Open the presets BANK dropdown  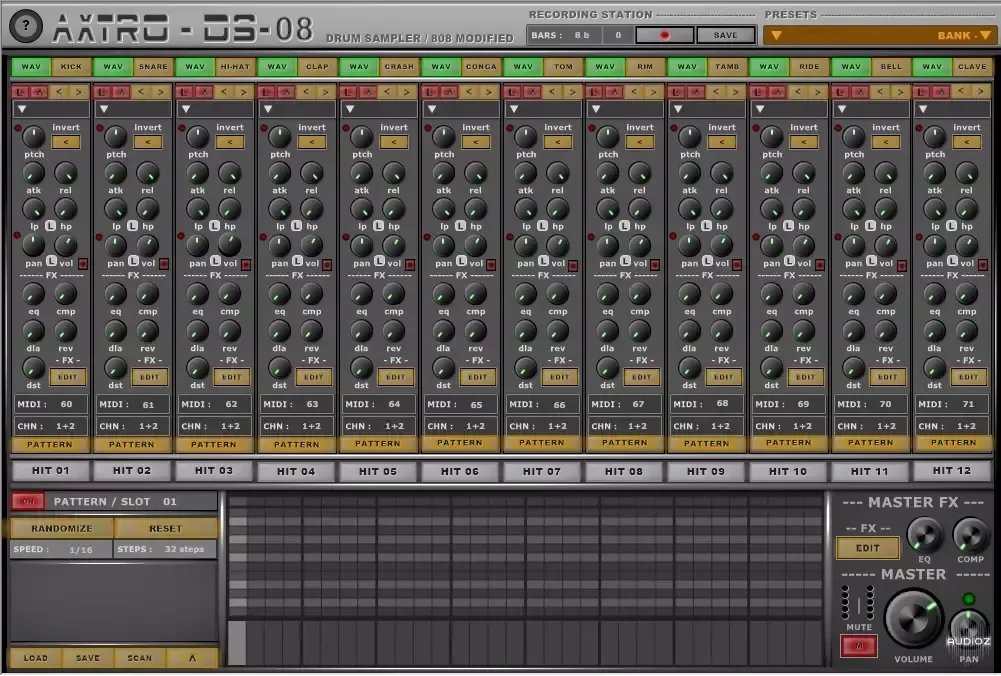point(964,36)
